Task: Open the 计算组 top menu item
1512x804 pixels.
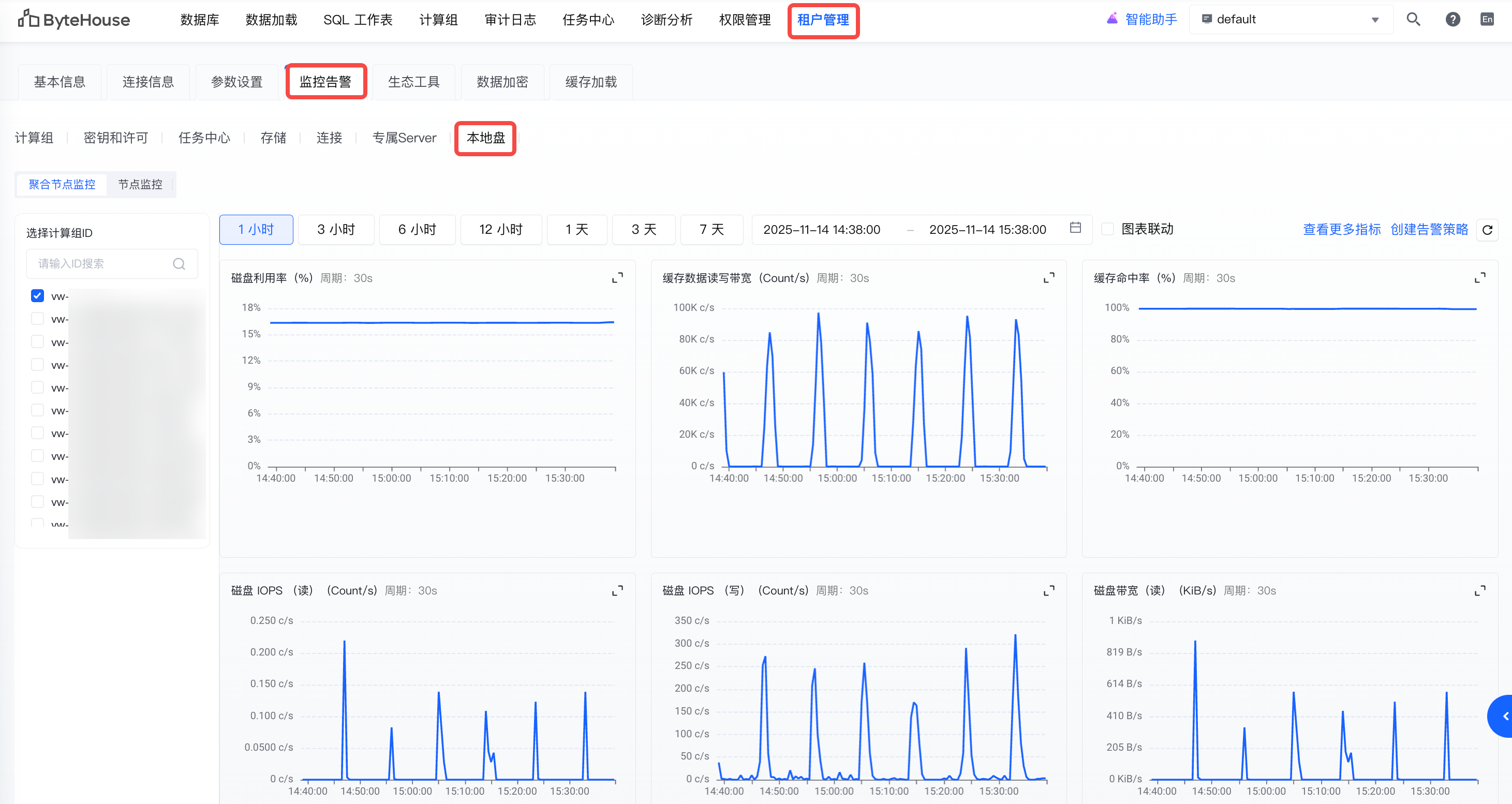Action: [x=438, y=20]
